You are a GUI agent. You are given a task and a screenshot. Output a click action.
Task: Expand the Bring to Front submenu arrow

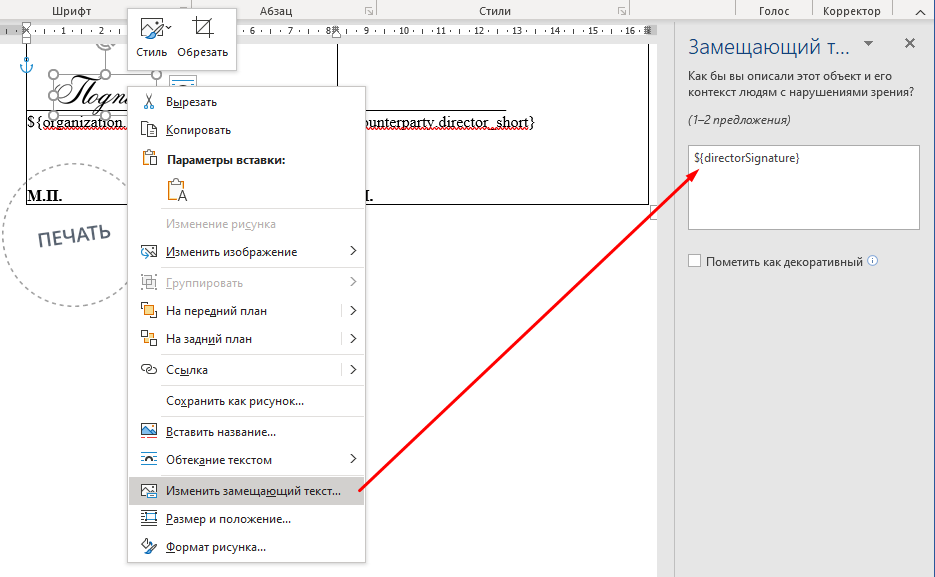click(353, 311)
